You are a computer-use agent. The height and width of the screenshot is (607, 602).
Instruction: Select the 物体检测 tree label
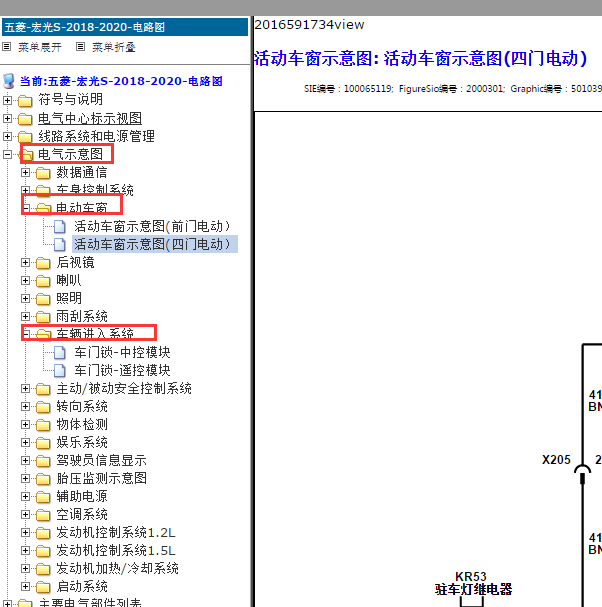82,425
